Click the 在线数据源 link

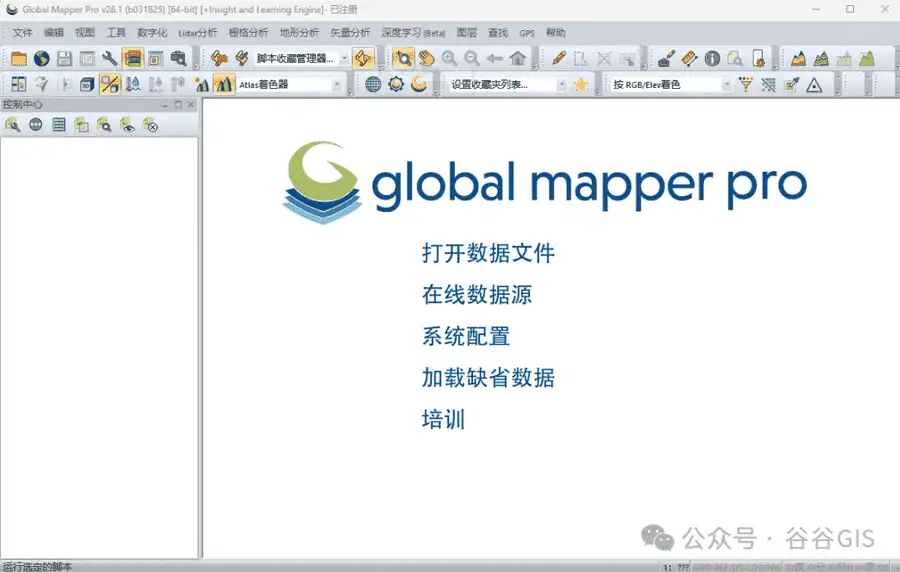coord(476,294)
